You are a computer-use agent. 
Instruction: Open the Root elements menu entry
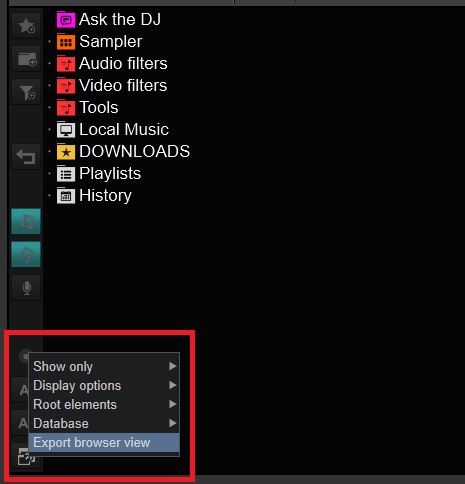[x=104, y=404]
